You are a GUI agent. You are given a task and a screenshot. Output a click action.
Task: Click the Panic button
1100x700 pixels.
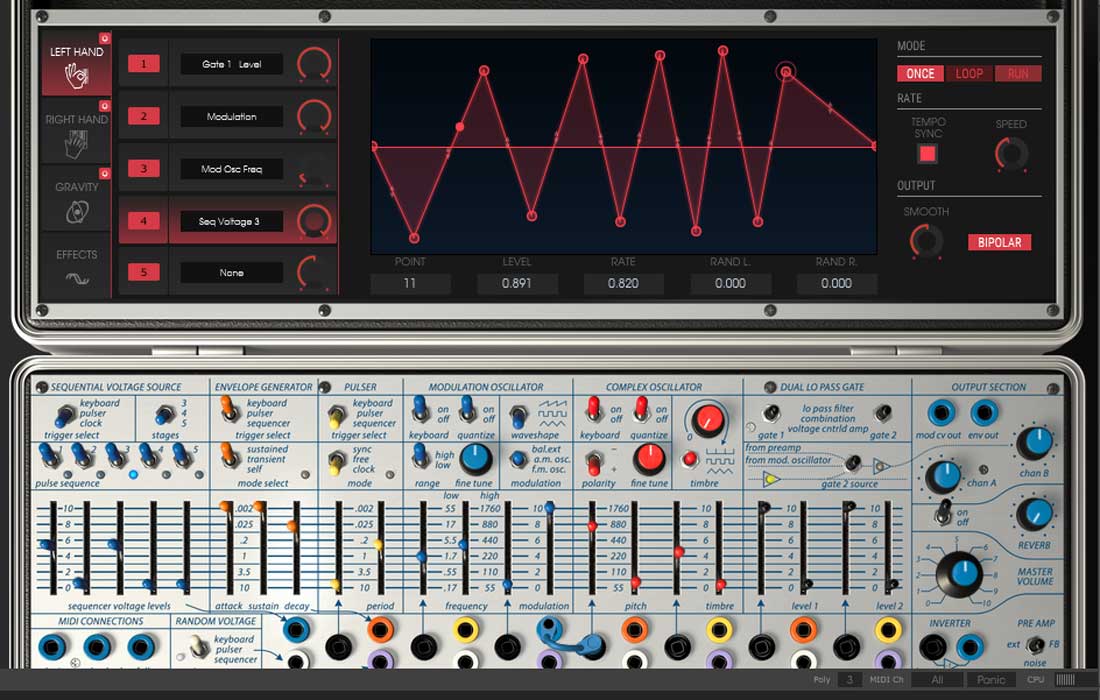[991, 680]
